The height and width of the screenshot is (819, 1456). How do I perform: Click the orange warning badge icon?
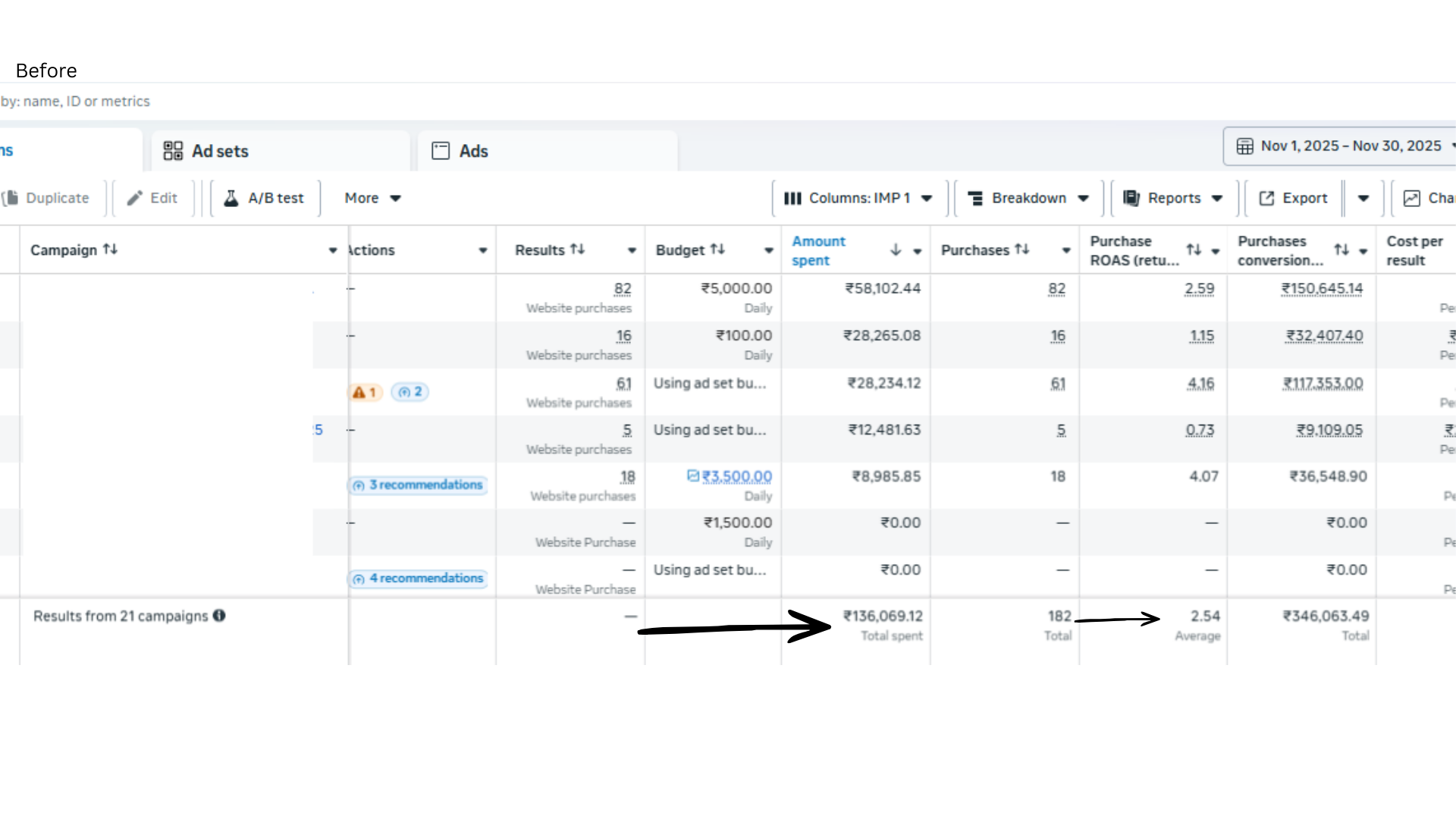(x=364, y=392)
